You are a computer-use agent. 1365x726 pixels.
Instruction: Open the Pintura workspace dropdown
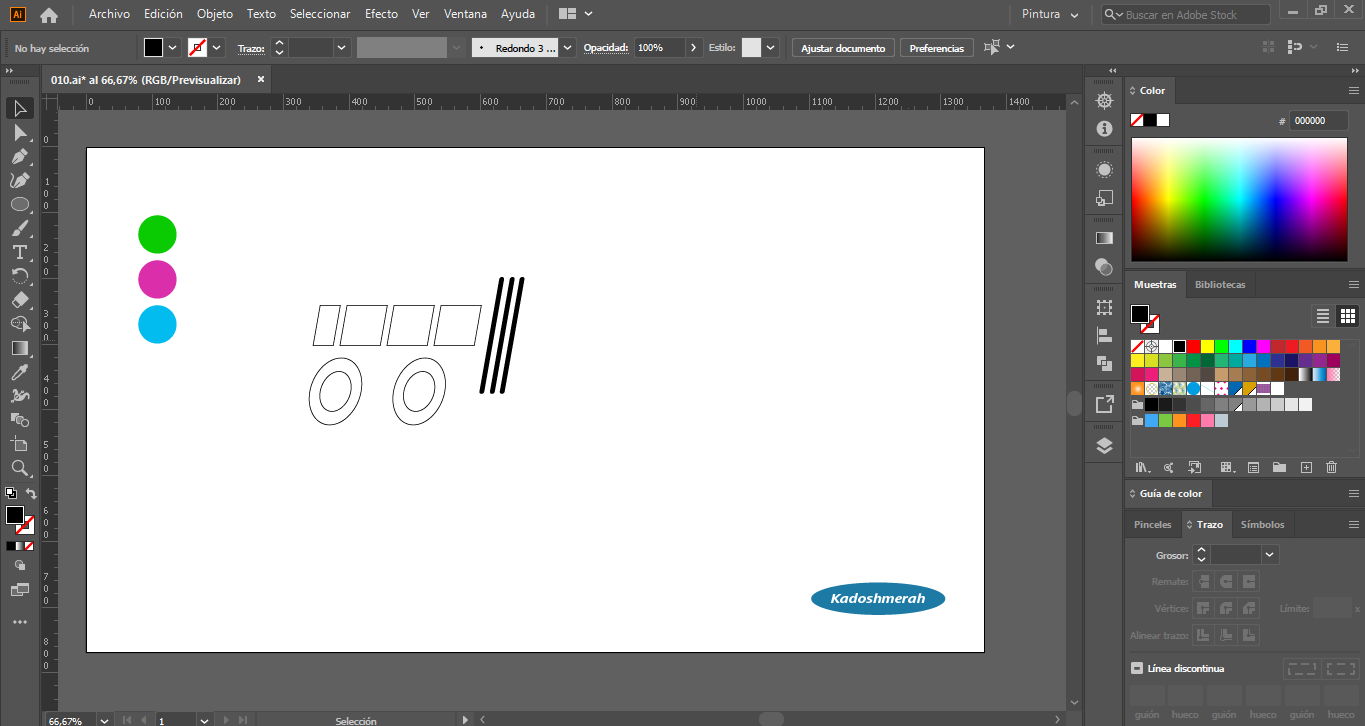point(1050,15)
